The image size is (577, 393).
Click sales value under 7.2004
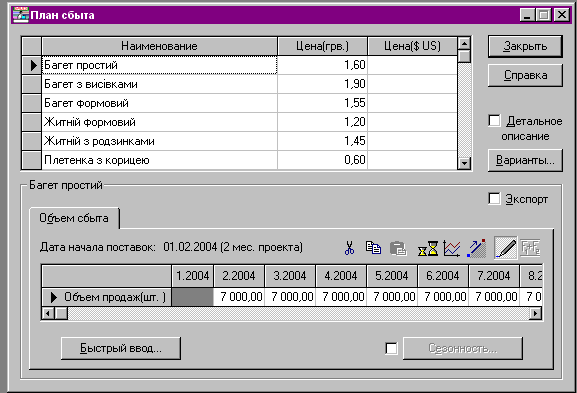(x=494, y=297)
